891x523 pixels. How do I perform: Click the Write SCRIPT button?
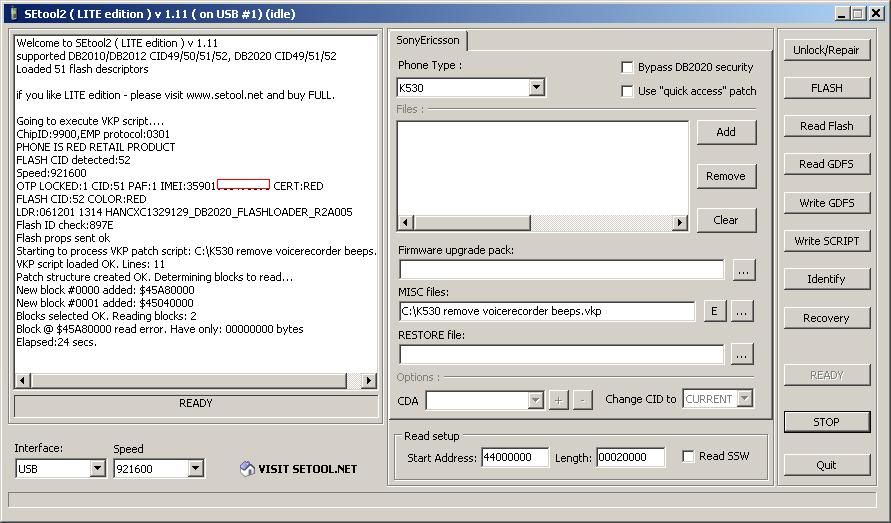point(826,241)
